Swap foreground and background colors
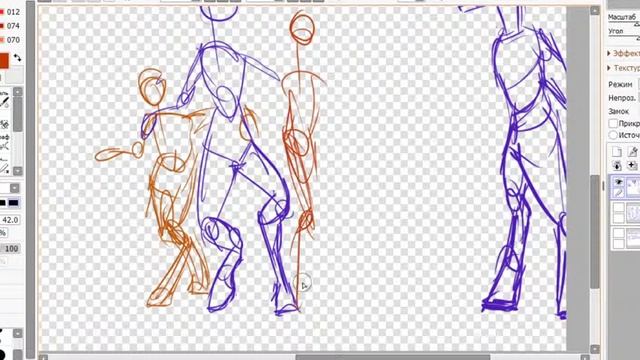 [x=17, y=58]
